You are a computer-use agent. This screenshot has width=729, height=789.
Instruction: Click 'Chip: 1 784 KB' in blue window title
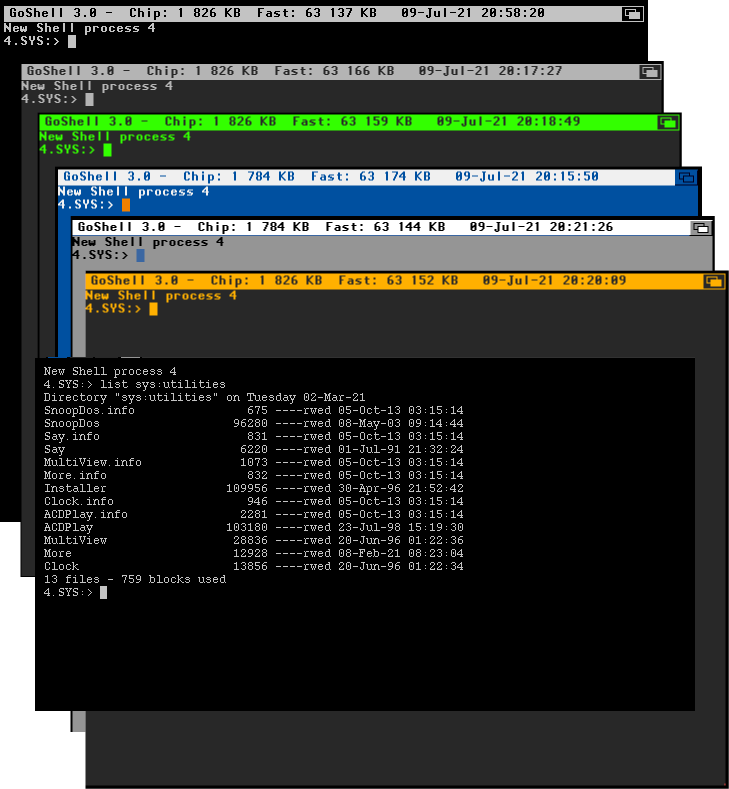[x=238, y=177]
